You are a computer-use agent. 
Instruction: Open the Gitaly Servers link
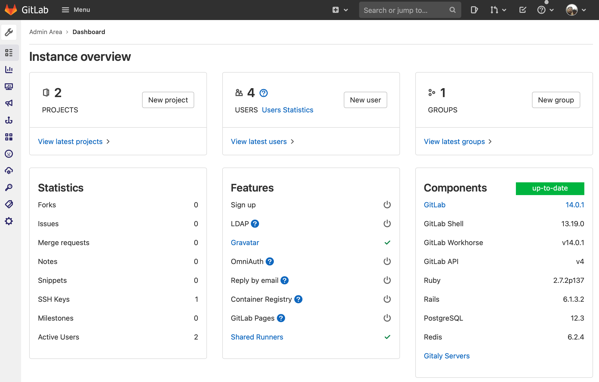tap(447, 356)
